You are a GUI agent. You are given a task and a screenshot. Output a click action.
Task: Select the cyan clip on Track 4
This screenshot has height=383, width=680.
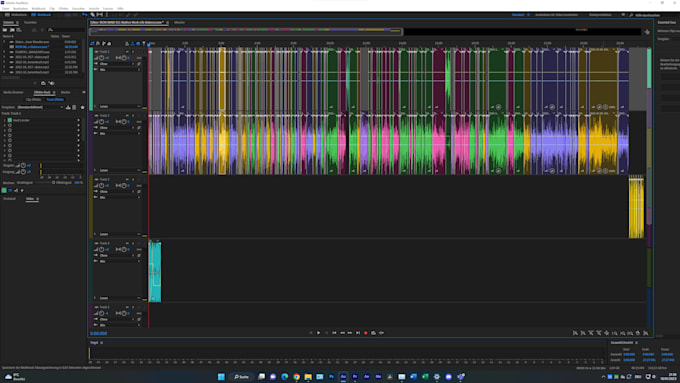(x=155, y=272)
